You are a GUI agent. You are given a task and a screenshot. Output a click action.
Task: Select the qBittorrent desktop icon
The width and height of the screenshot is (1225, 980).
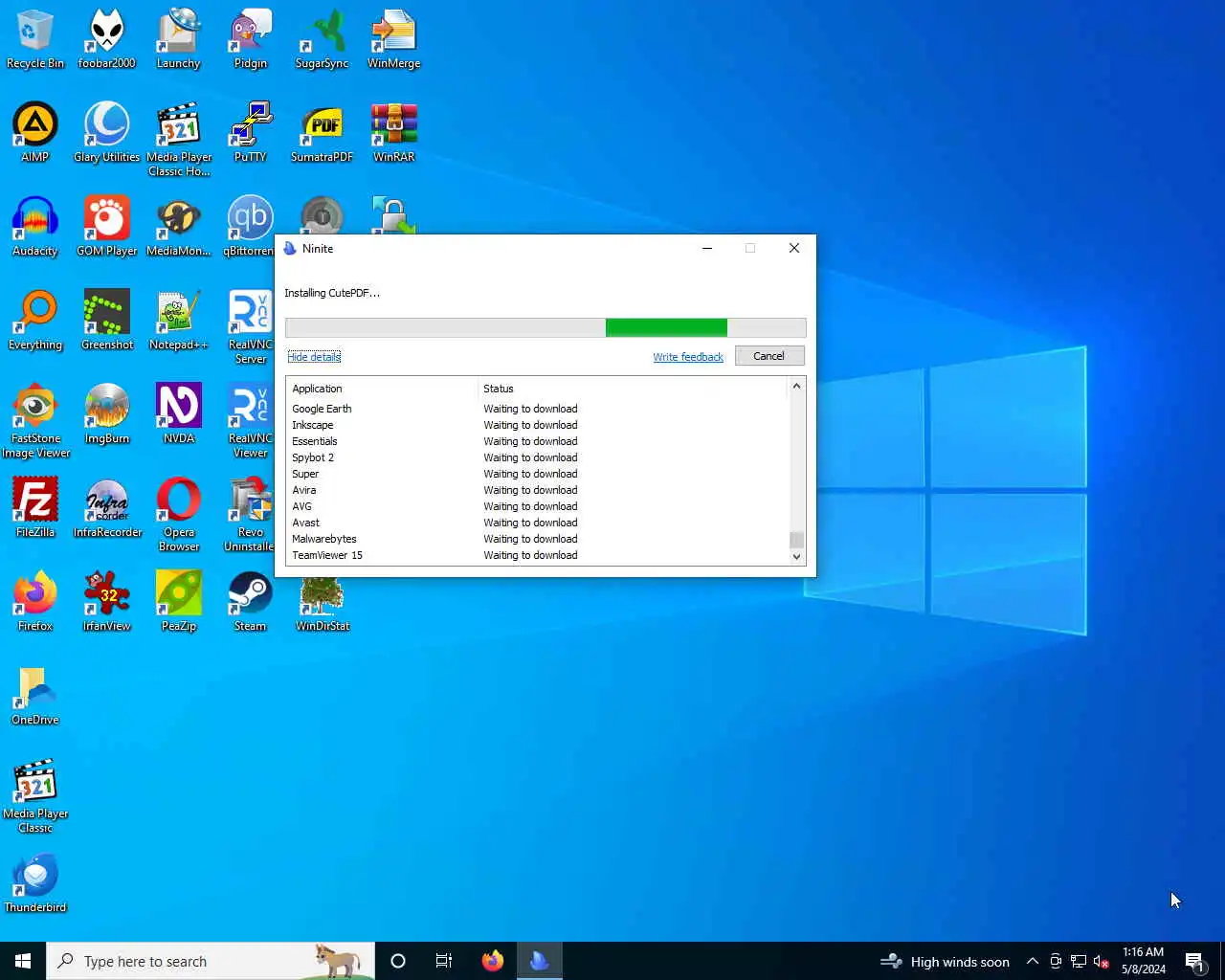click(250, 226)
